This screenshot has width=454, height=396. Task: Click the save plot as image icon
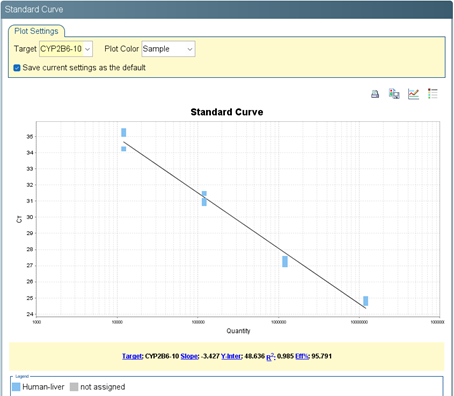pyautogui.click(x=394, y=94)
